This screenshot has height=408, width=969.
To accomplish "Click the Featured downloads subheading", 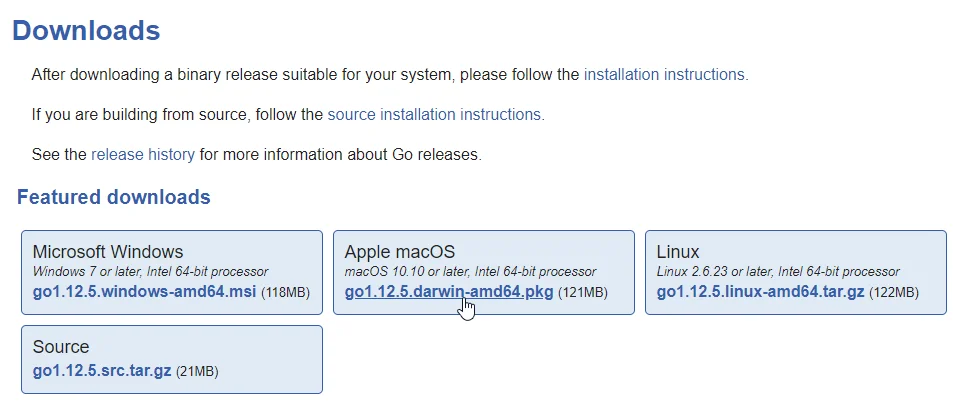I will pyautogui.click(x=114, y=197).
